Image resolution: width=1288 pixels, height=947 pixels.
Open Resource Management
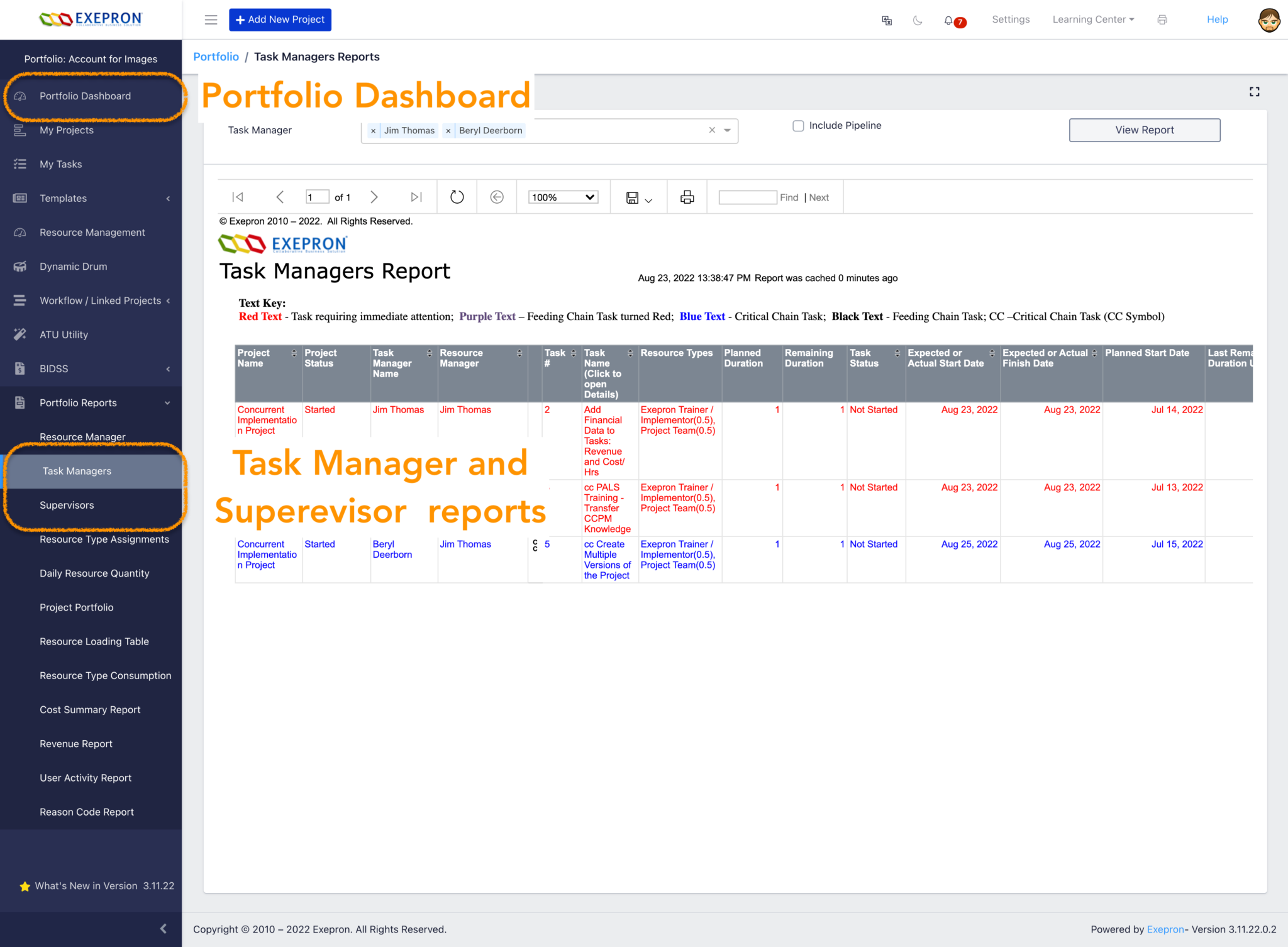[x=91, y=233]
